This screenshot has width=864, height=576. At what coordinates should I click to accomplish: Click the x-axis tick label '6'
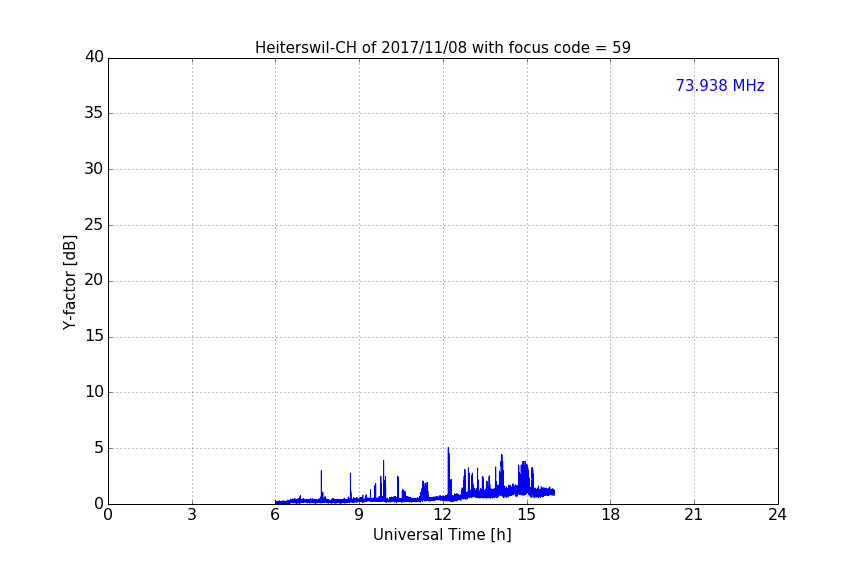point(275,515)
